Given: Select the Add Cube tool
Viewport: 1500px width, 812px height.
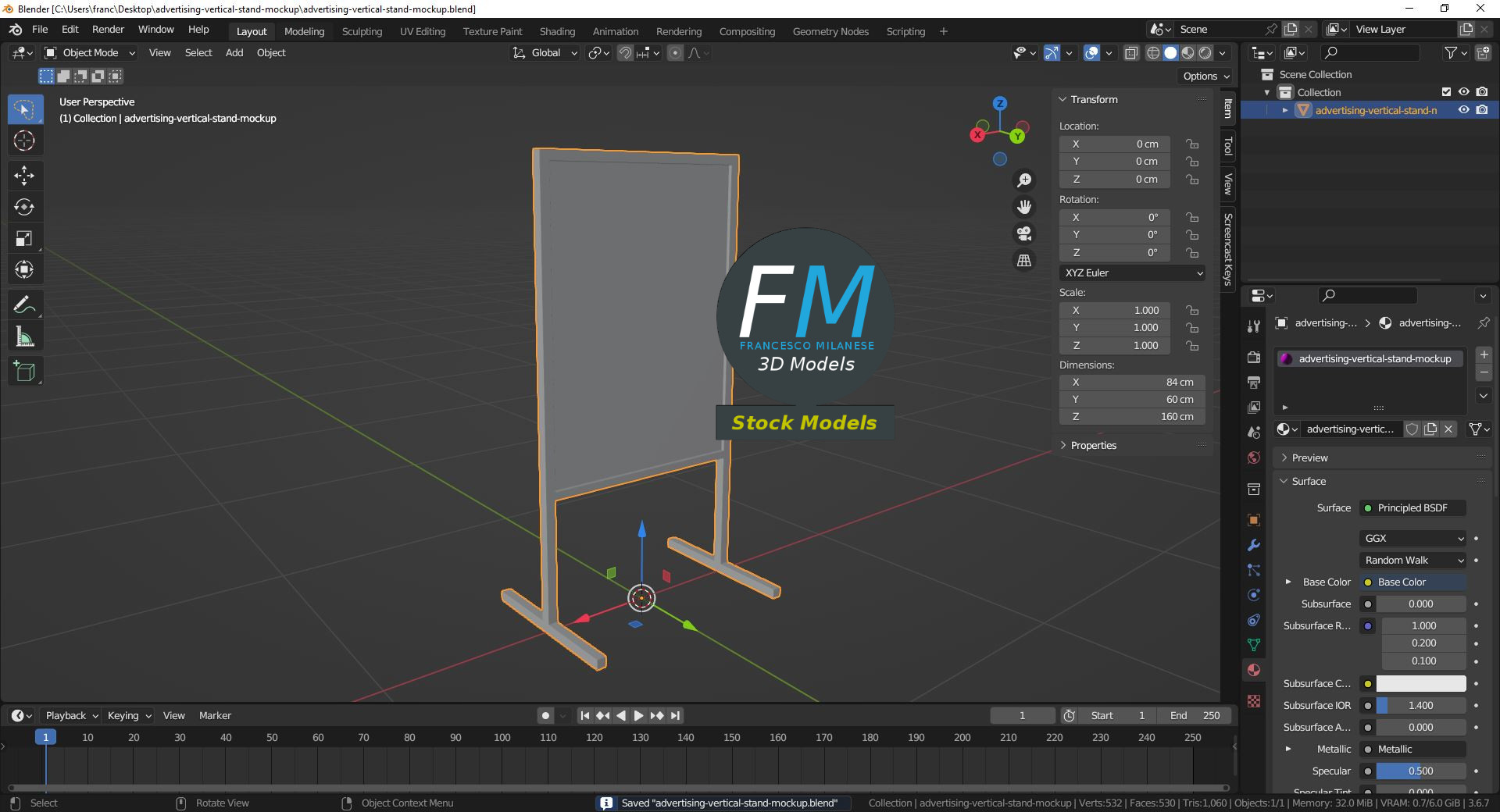Looking at the screenshot, I should click(24, 371).
